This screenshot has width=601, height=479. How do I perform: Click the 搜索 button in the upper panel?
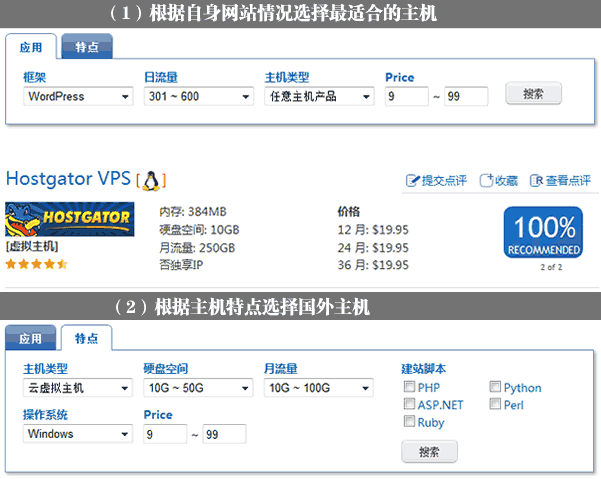(x=534, y=94)
